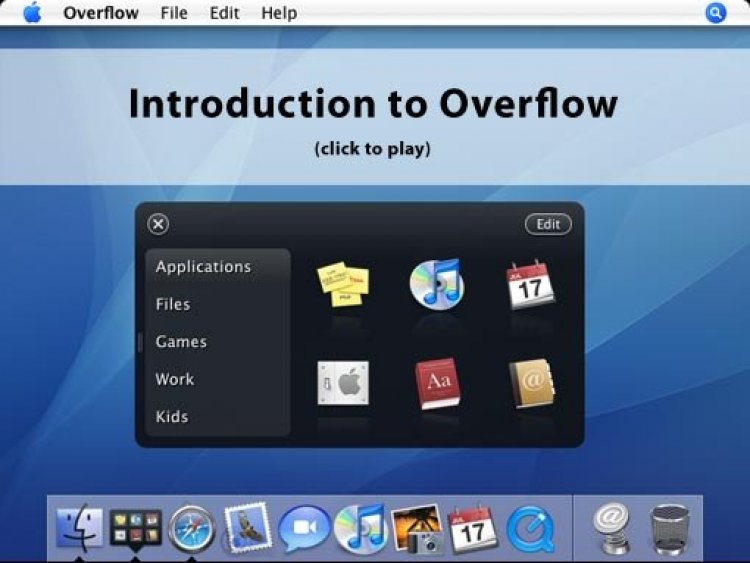Launch QuickTime Player from the Dock
The height and width of the screenshot is (563, 750).
coord(530,530)
